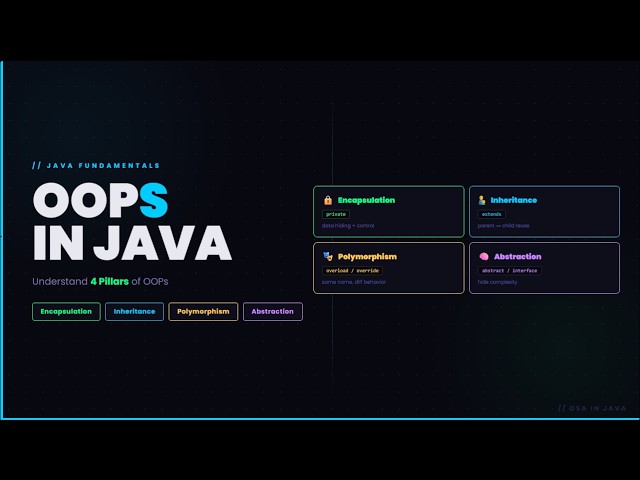Image resolution: width=640 pixels, height=480 pixels.
Task: Click the large 'OOPS' title
Action: (100, 200)
